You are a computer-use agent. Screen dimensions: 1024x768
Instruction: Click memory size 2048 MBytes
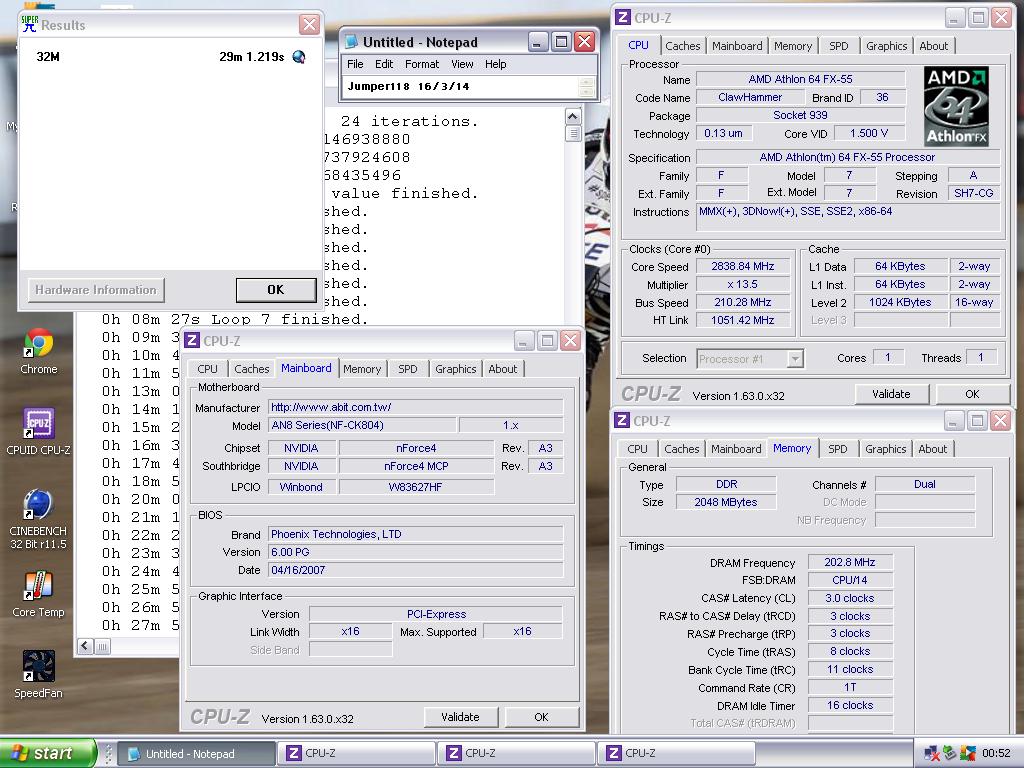(x=726, y=502)
